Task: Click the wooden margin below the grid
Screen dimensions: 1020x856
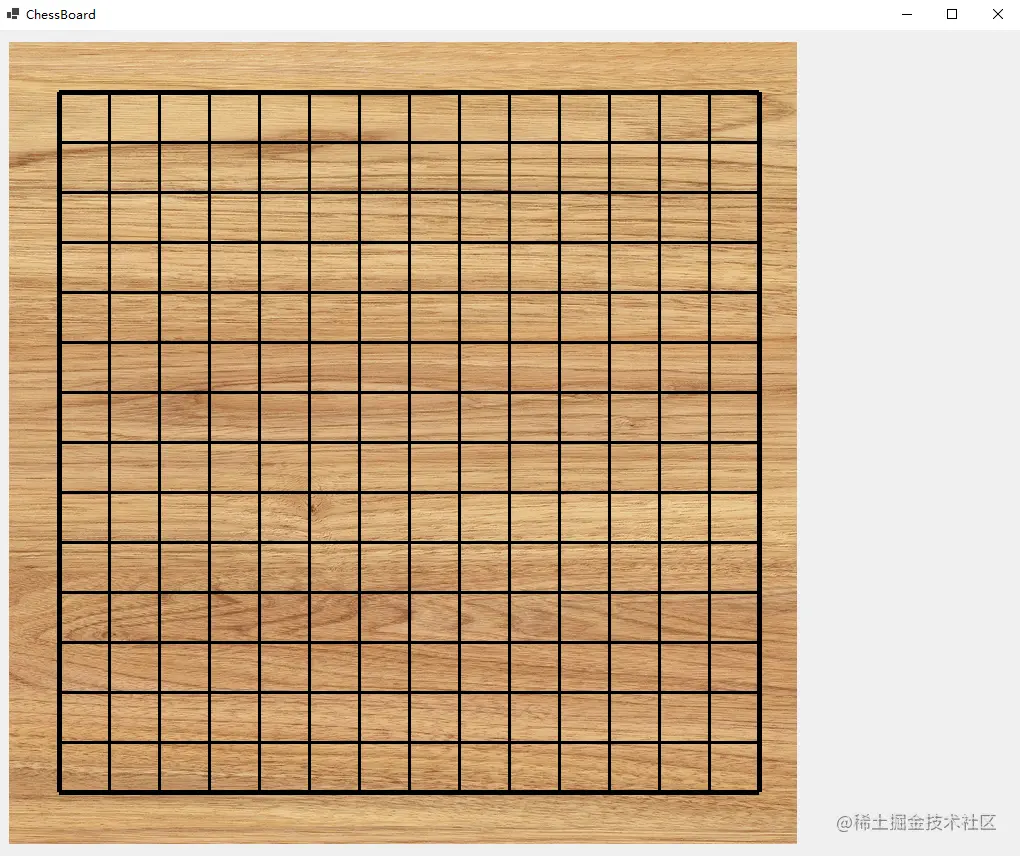Action: coord(403,819)
